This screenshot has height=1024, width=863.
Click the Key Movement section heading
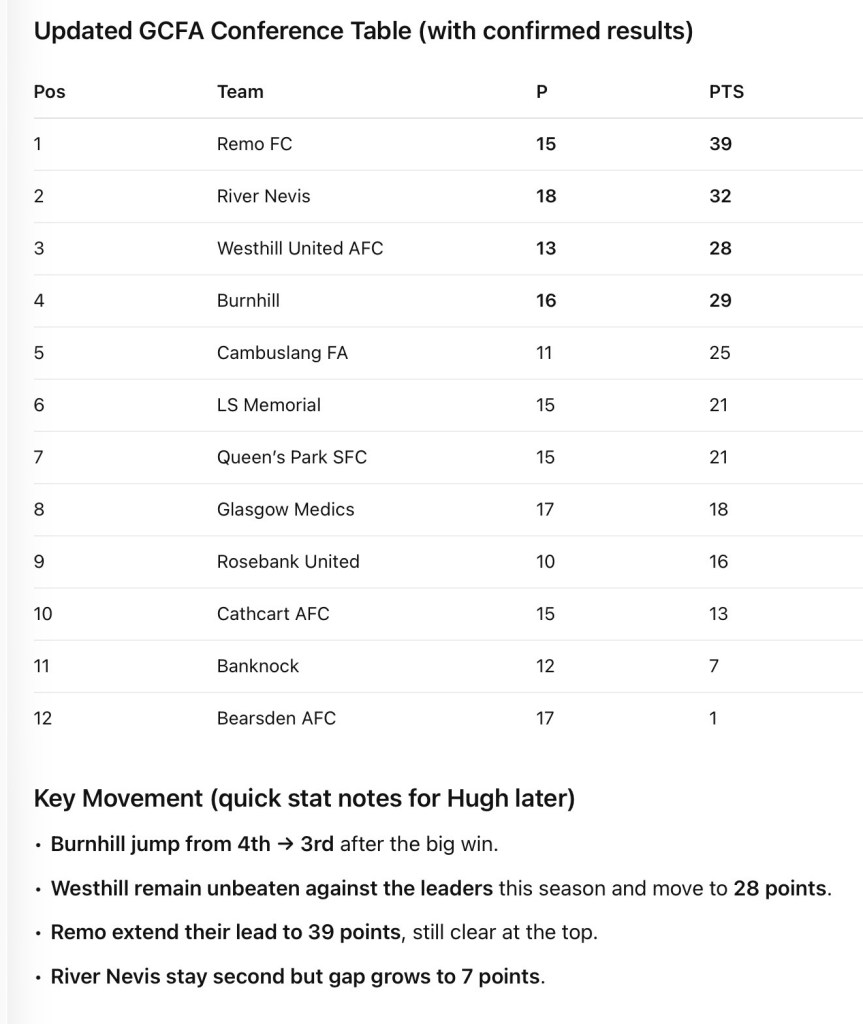303,798
